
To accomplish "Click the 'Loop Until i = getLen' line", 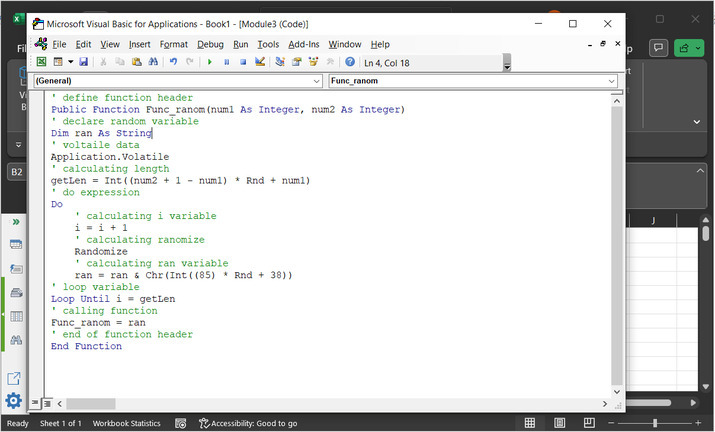I will 113,299.
